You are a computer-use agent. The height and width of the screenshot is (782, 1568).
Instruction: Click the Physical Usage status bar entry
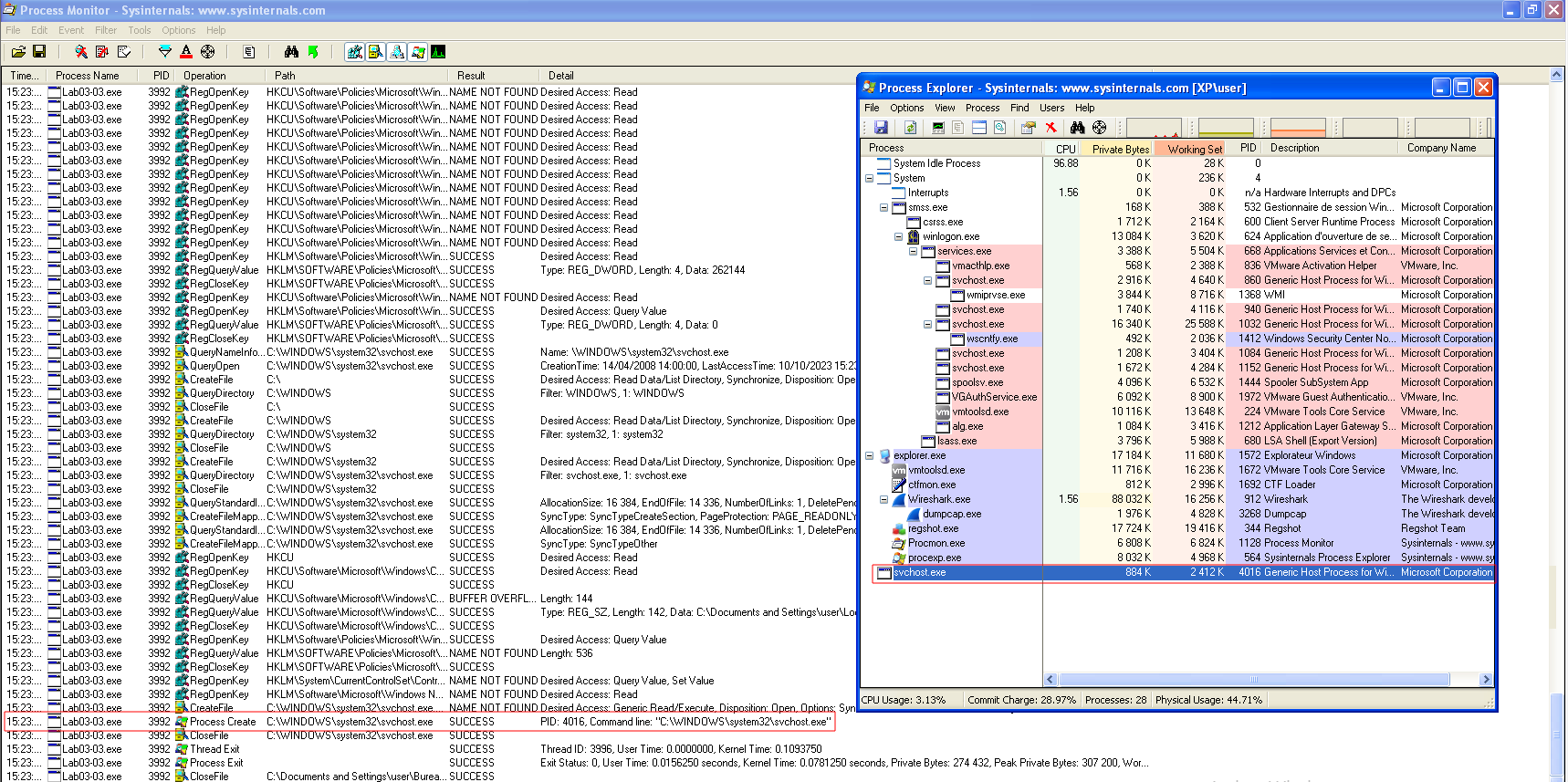(x=1208, y=701)
